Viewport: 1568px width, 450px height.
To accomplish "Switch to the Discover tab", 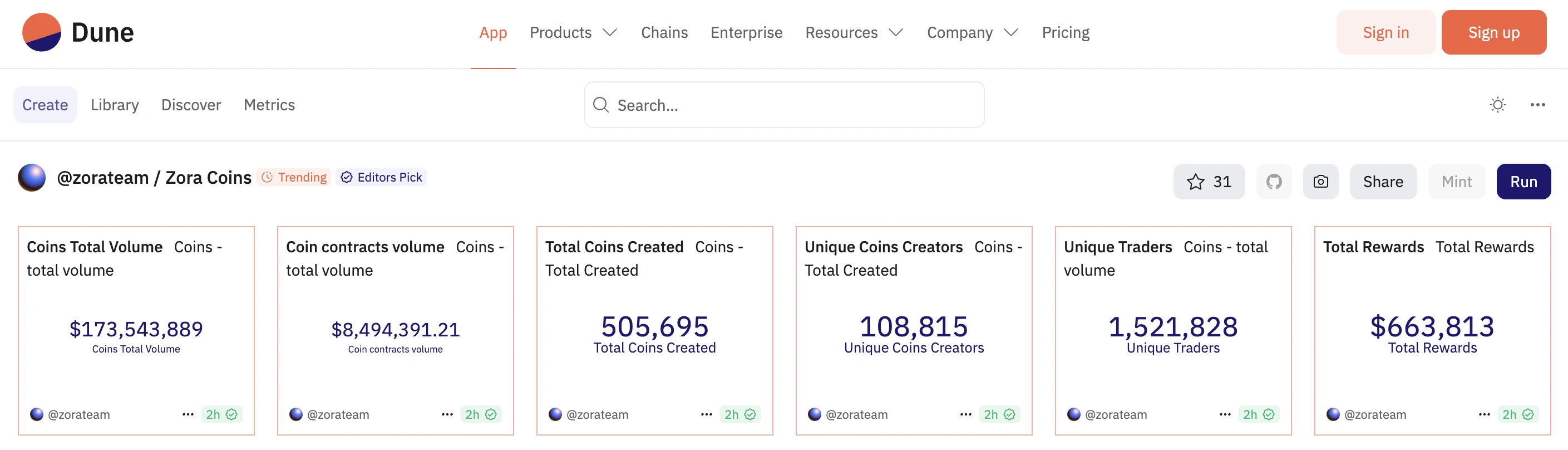I will [190, 105].
